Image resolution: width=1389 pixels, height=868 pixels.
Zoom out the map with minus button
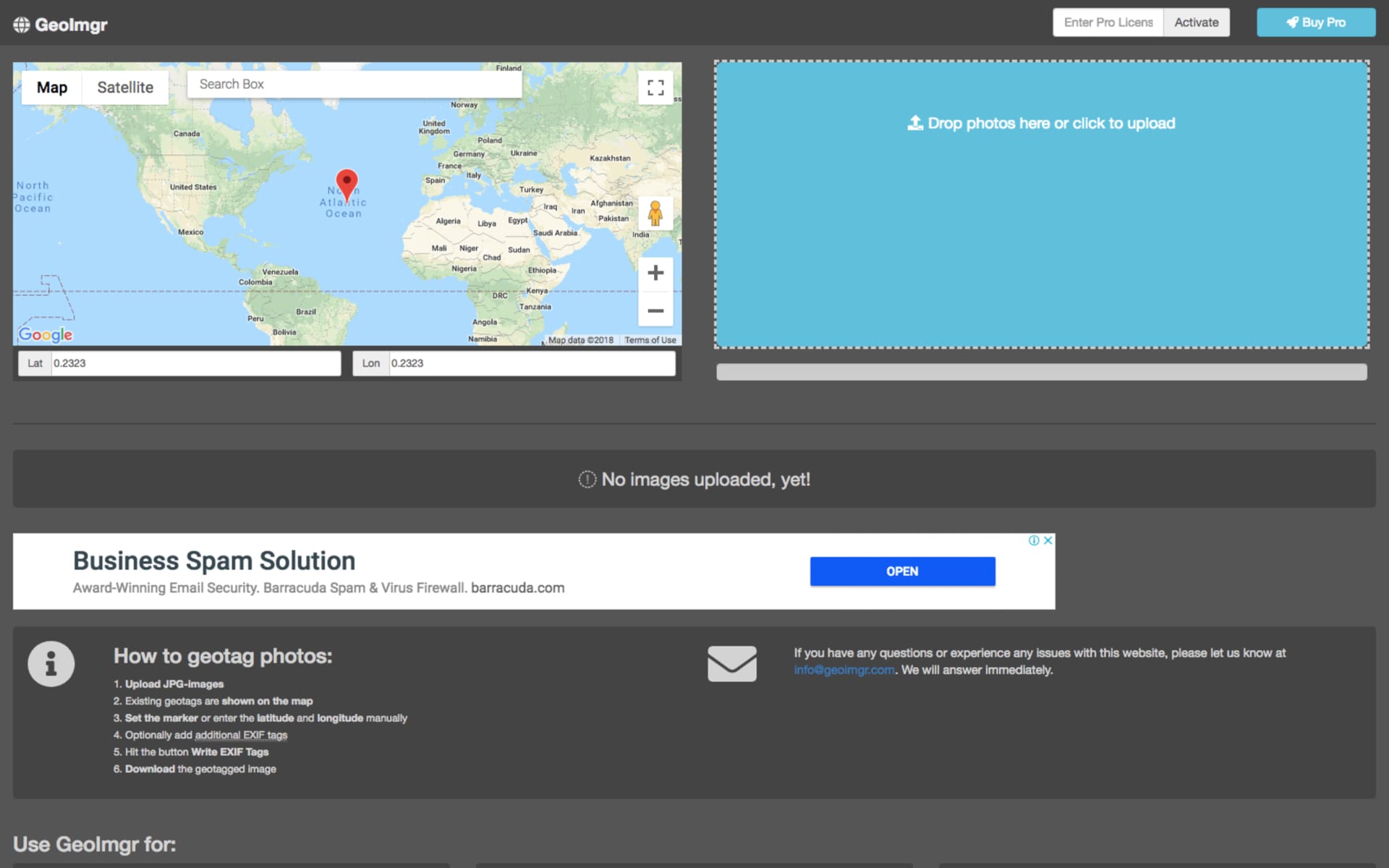pyautogui.click(x=655, y=310)
